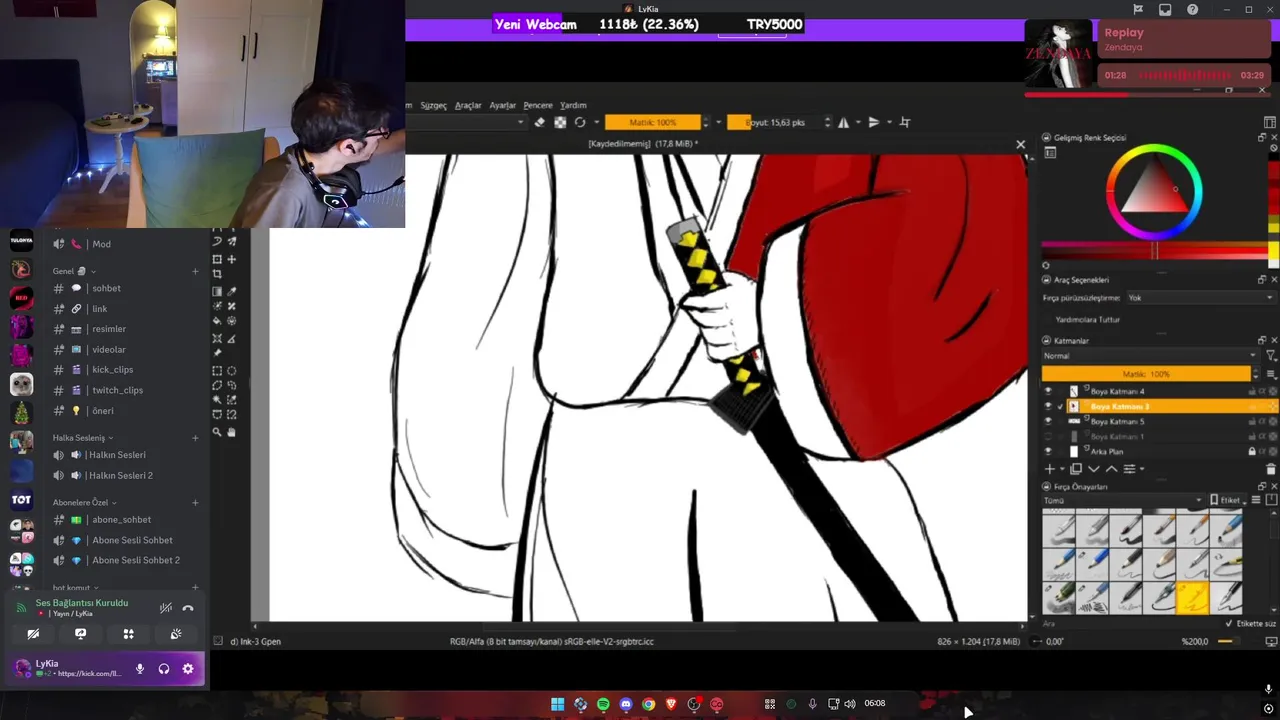Image resolution: width=1280 pixels, height=720 pixels.
Task: Deafen audio with Discord headphones icon
Action: [164, 669]
